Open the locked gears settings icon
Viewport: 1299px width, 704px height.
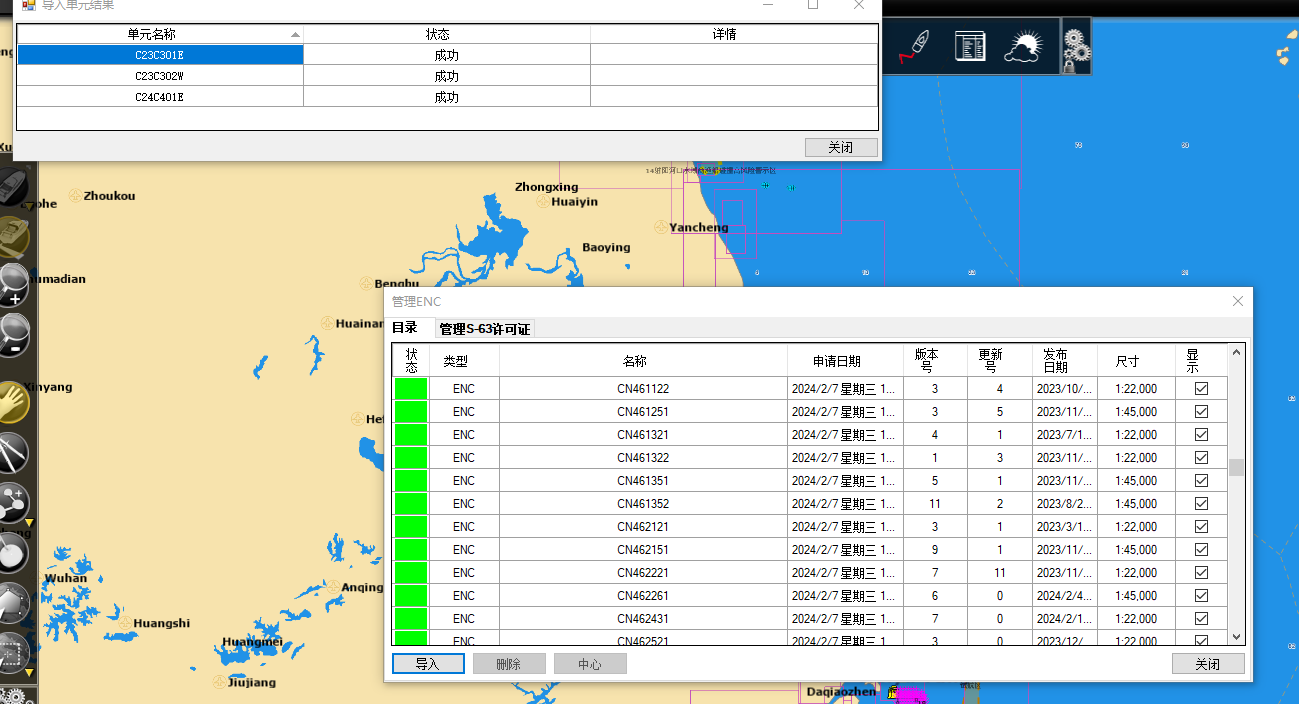pyautogui.click(x=1076, y=48)
